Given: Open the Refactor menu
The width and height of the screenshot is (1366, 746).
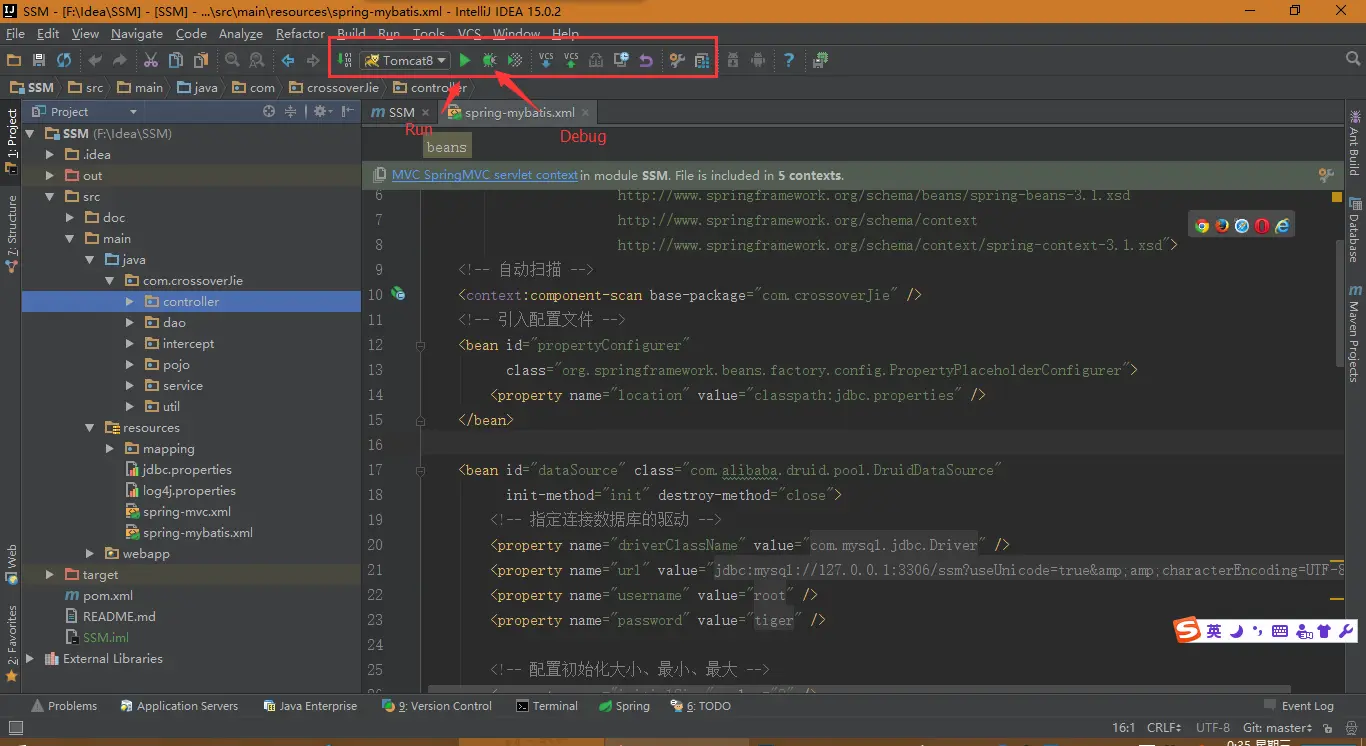Looking at the screenshot, I should [300, 34].
